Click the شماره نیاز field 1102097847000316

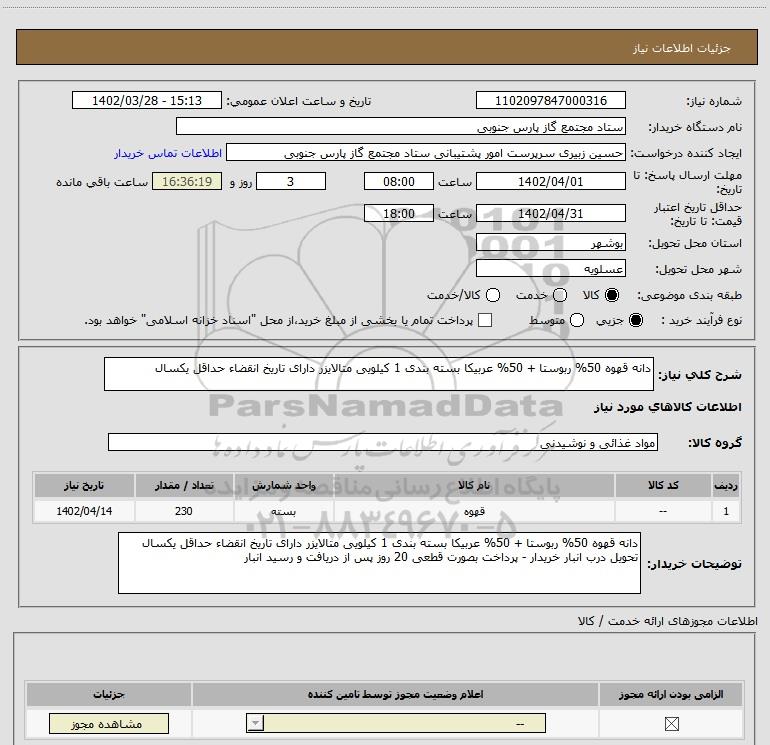(x=550, y=101)
